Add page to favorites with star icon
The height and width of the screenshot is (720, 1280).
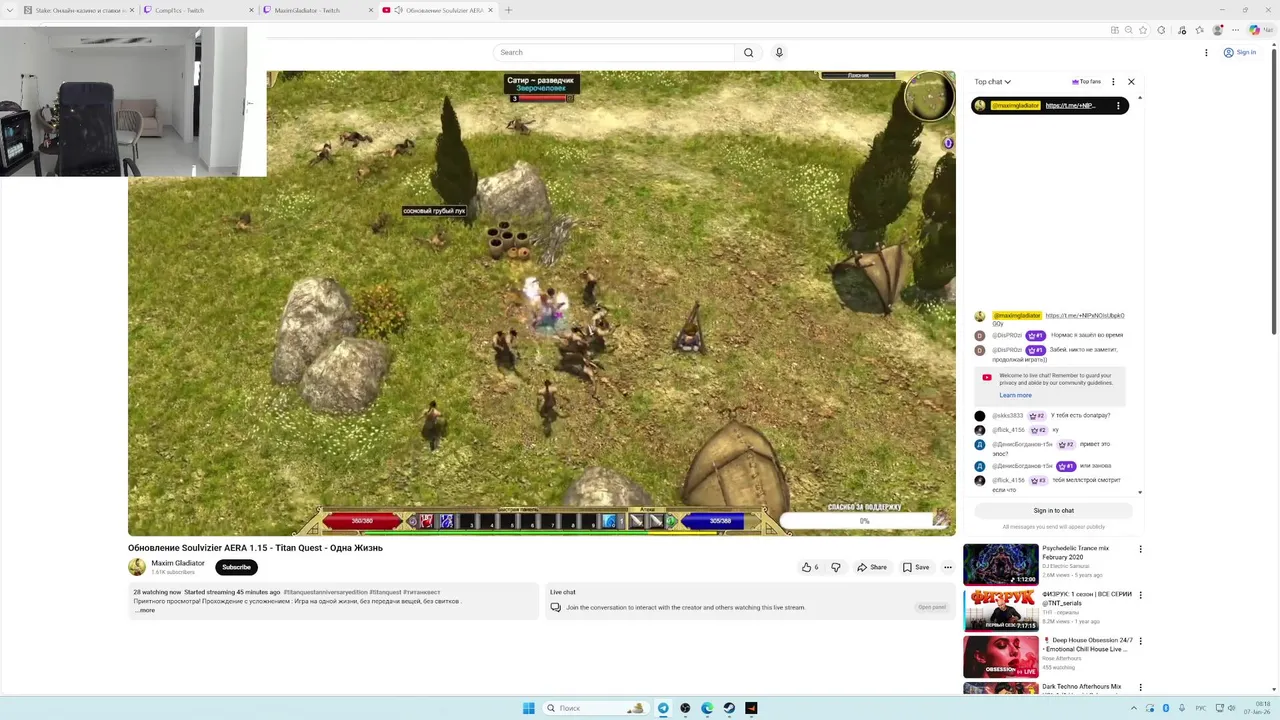pyautogui.click(x=1143, y=30)
